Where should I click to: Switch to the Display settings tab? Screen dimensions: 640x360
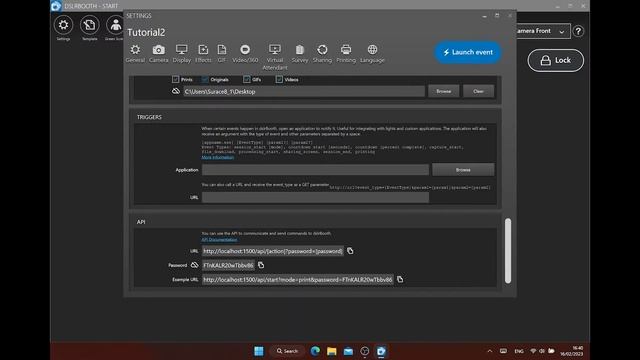click(182, 53)
